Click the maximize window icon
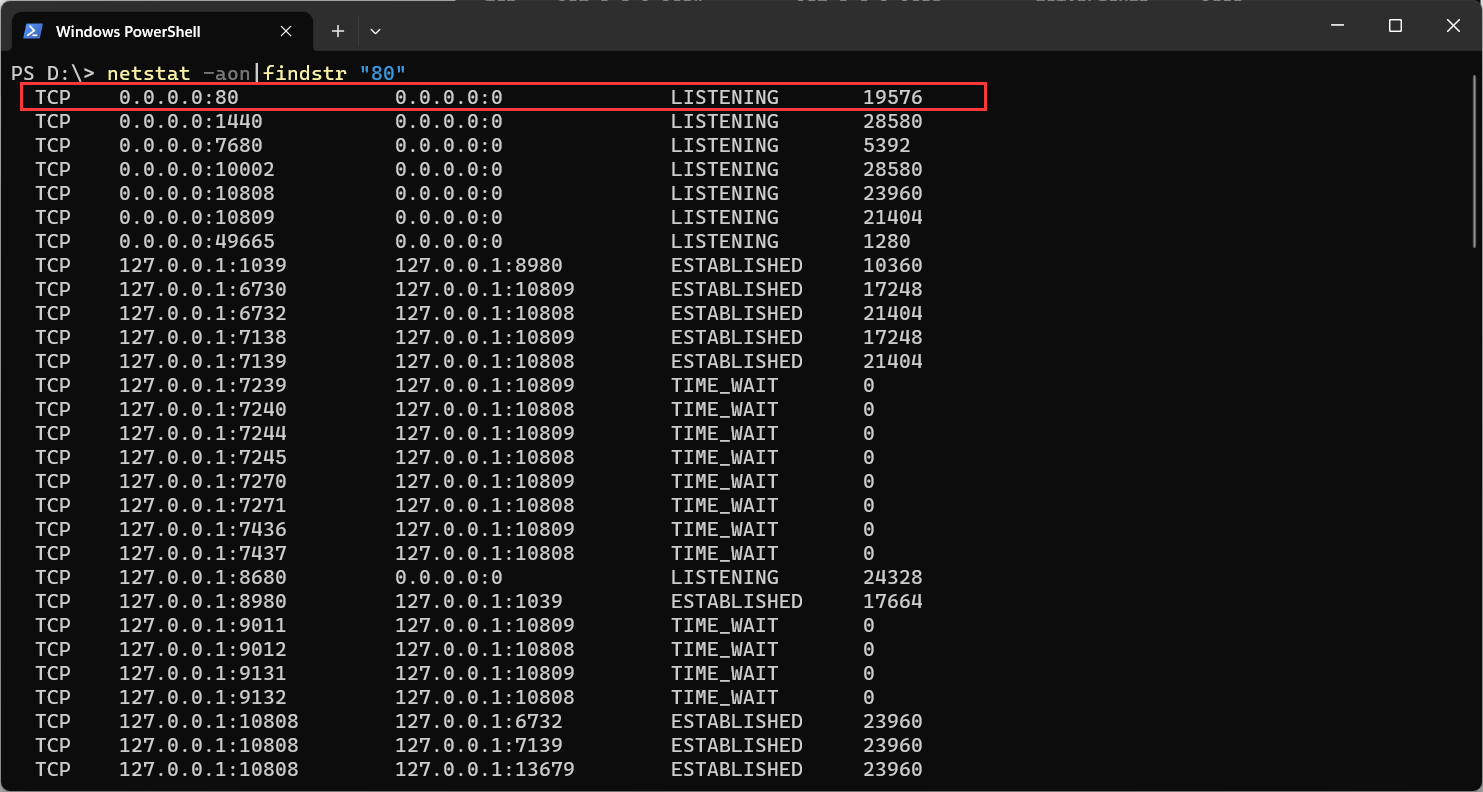 pyautogui.click(x=1394, y=25)
